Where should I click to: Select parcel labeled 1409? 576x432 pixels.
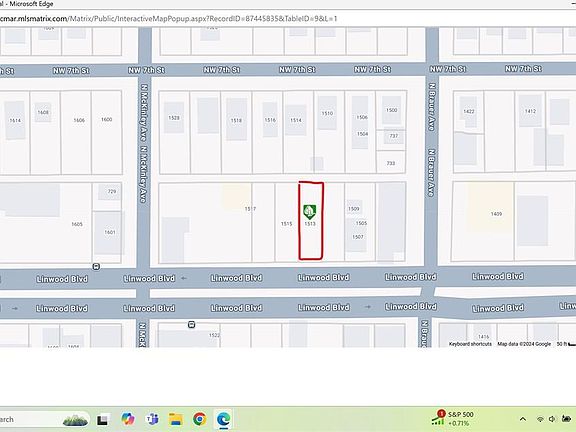pyautogui.click(x=496, y=214)
